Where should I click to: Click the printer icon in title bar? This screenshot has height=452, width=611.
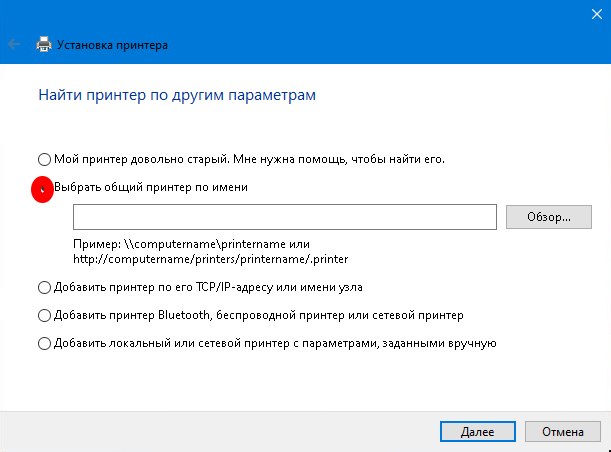[43, 45]
